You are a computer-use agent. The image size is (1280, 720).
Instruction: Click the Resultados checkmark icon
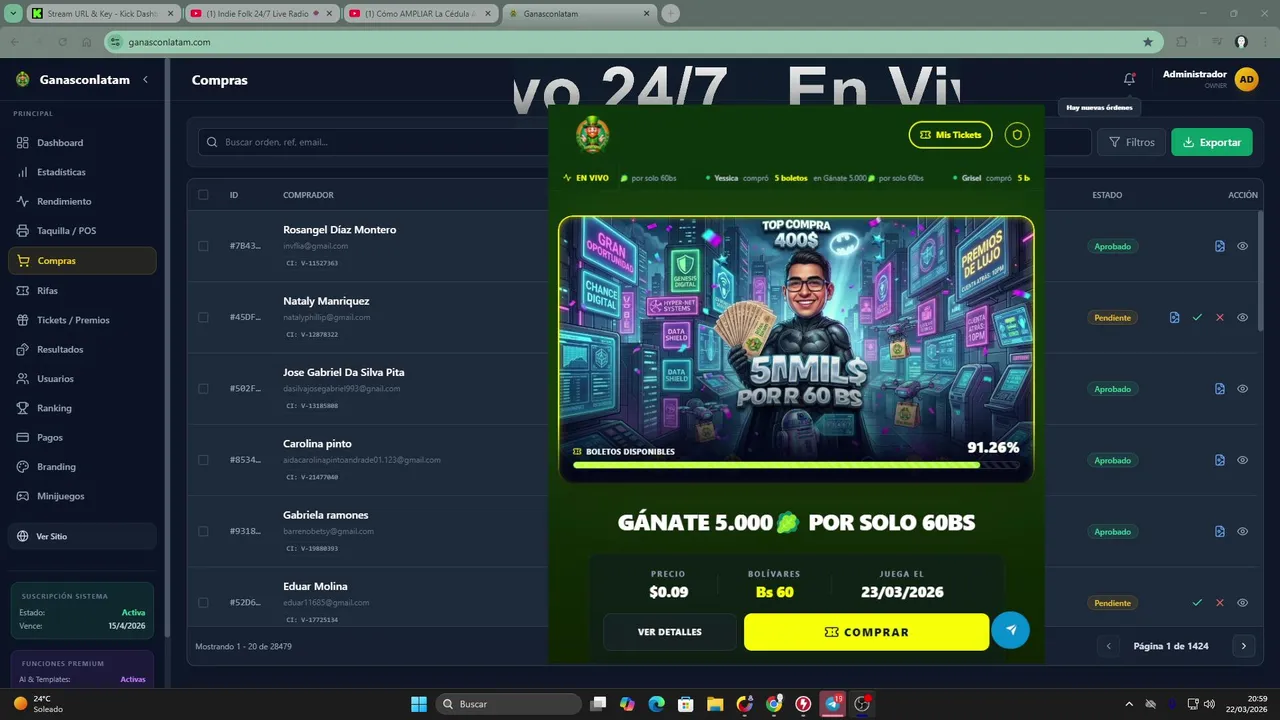click(x=23, y=350)
